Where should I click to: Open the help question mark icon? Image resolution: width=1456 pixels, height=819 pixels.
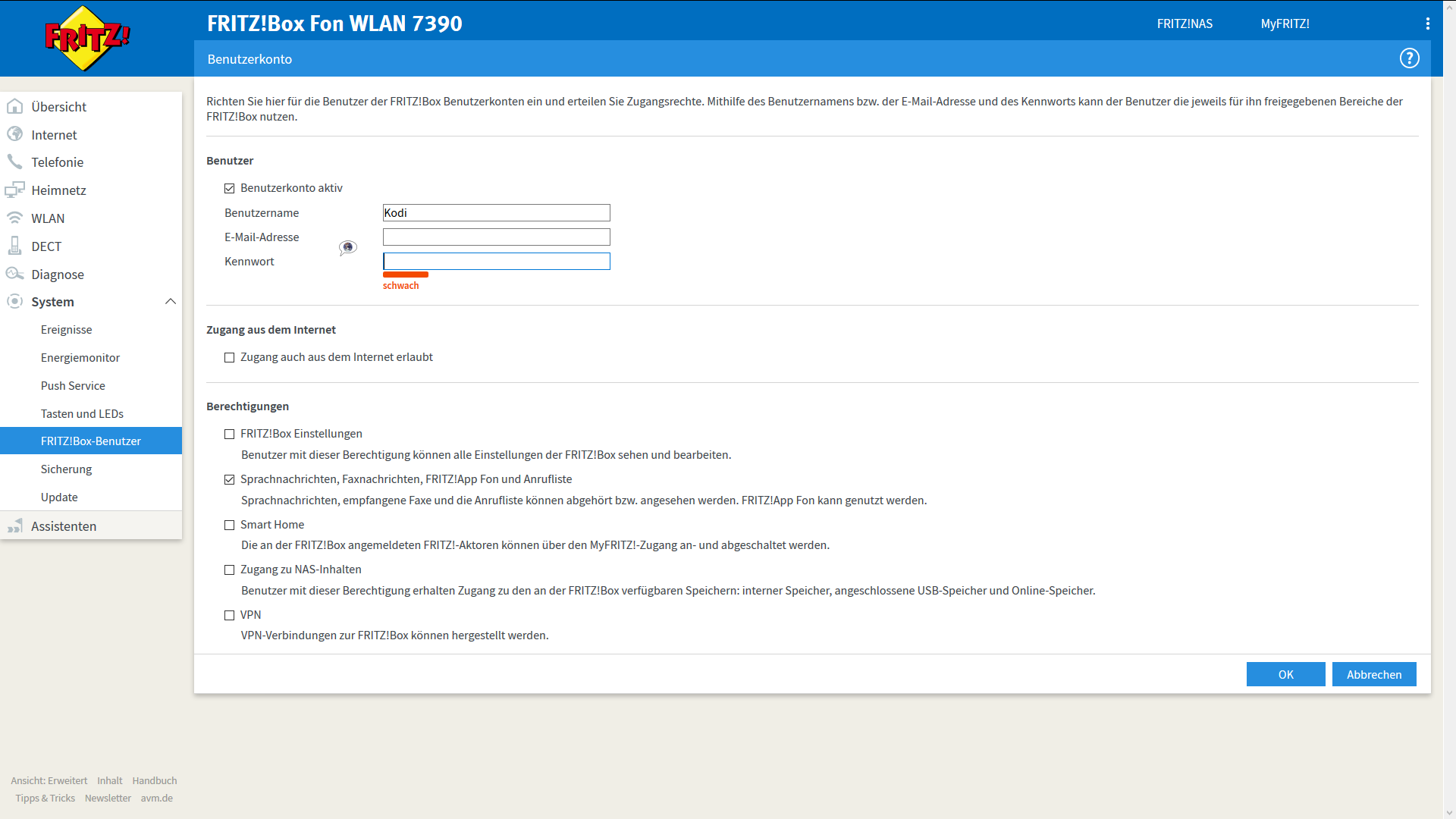(1409, 58)
